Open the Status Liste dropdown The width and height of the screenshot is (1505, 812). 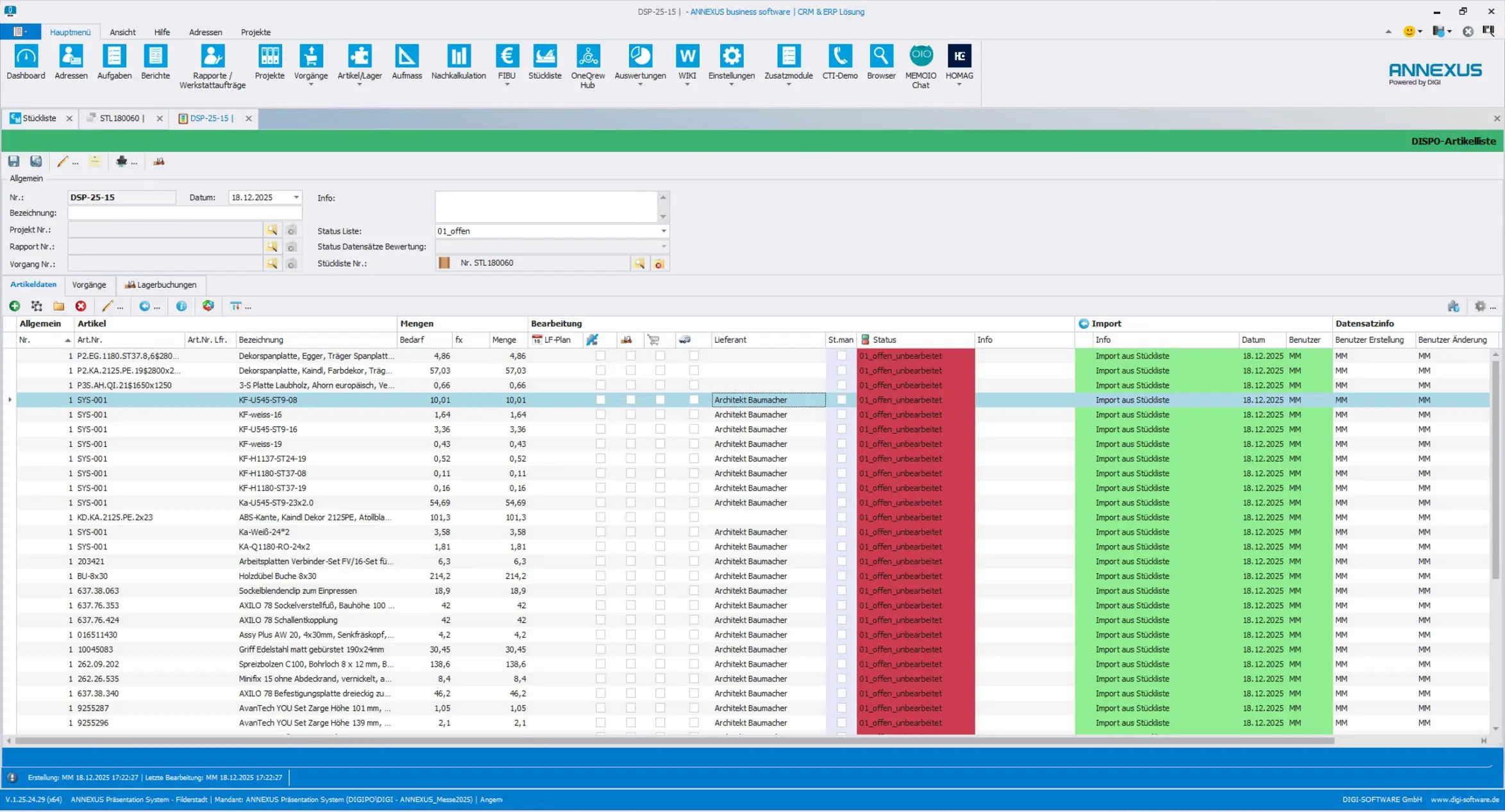click(664, 231)
